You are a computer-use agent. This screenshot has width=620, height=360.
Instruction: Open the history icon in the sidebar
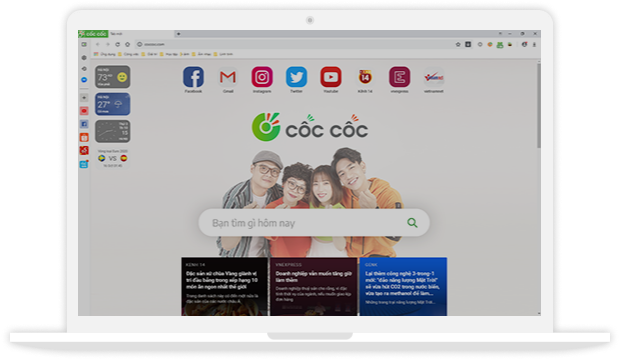point(84,69)
